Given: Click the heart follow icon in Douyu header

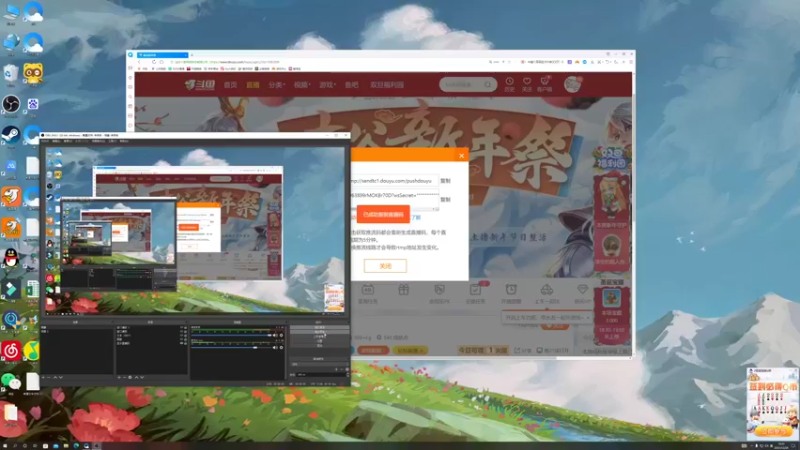Looking at the screenshot, I should click(527, 82).
